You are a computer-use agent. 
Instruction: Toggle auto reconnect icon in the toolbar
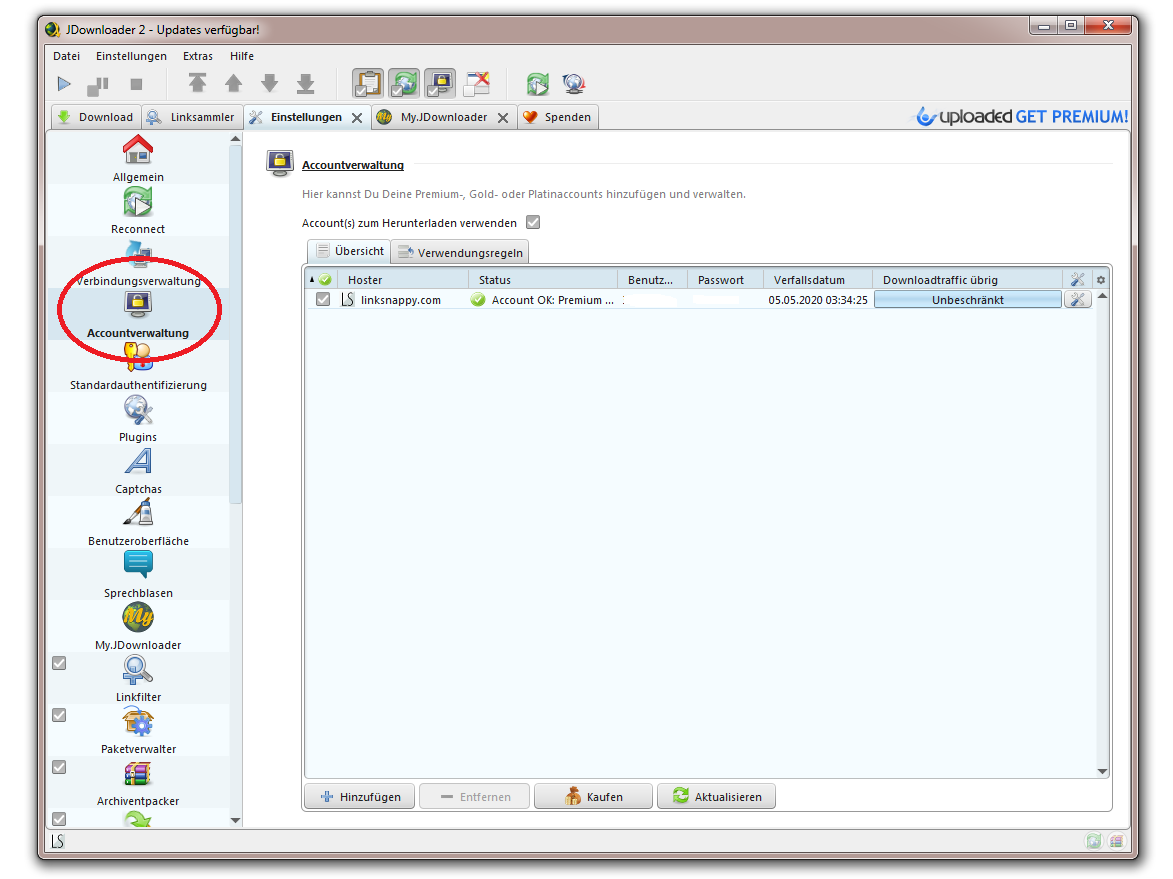pos(404,83)
